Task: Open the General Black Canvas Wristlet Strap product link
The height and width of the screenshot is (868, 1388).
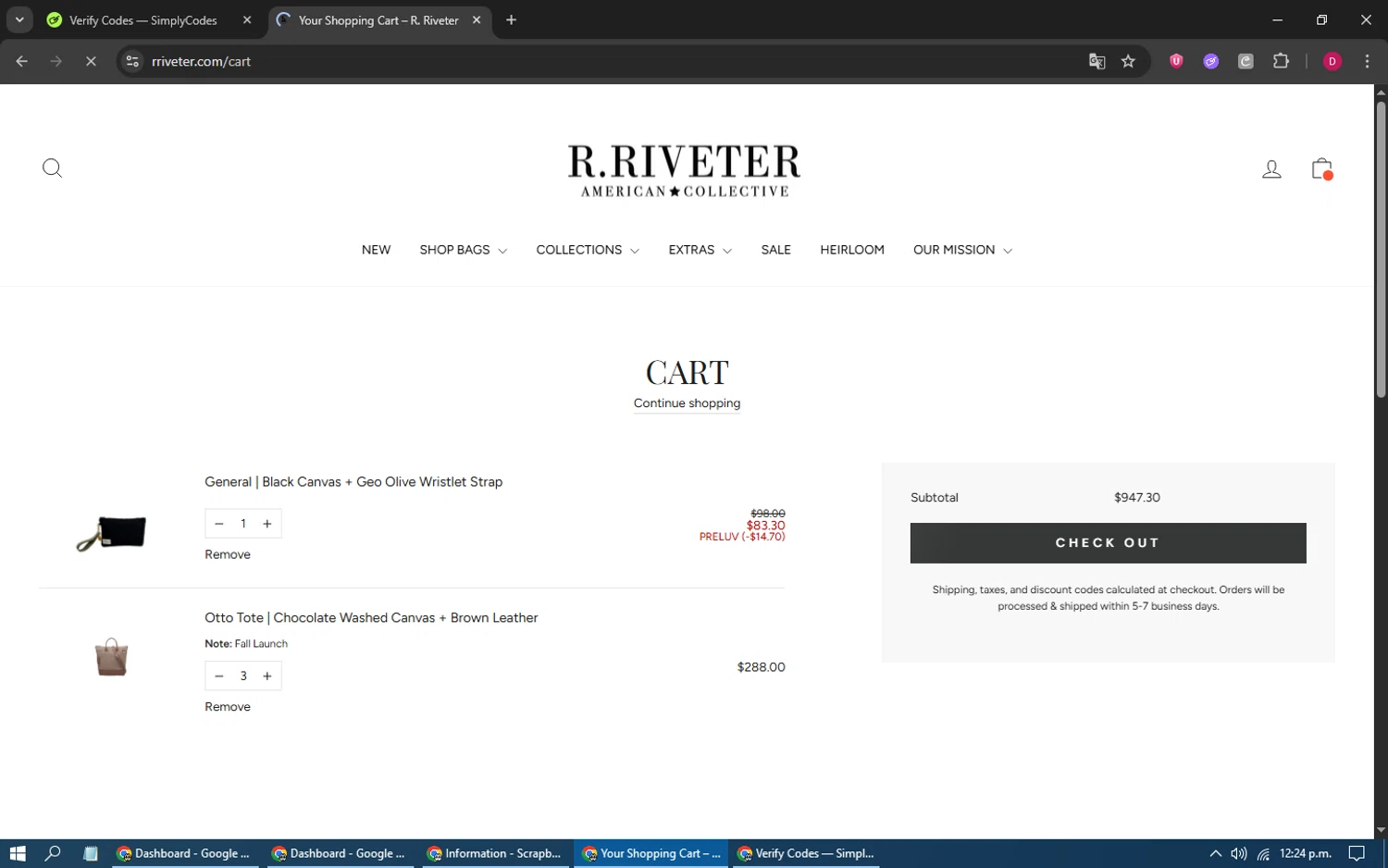Action: pyautogui.click(x=353, y=482)
